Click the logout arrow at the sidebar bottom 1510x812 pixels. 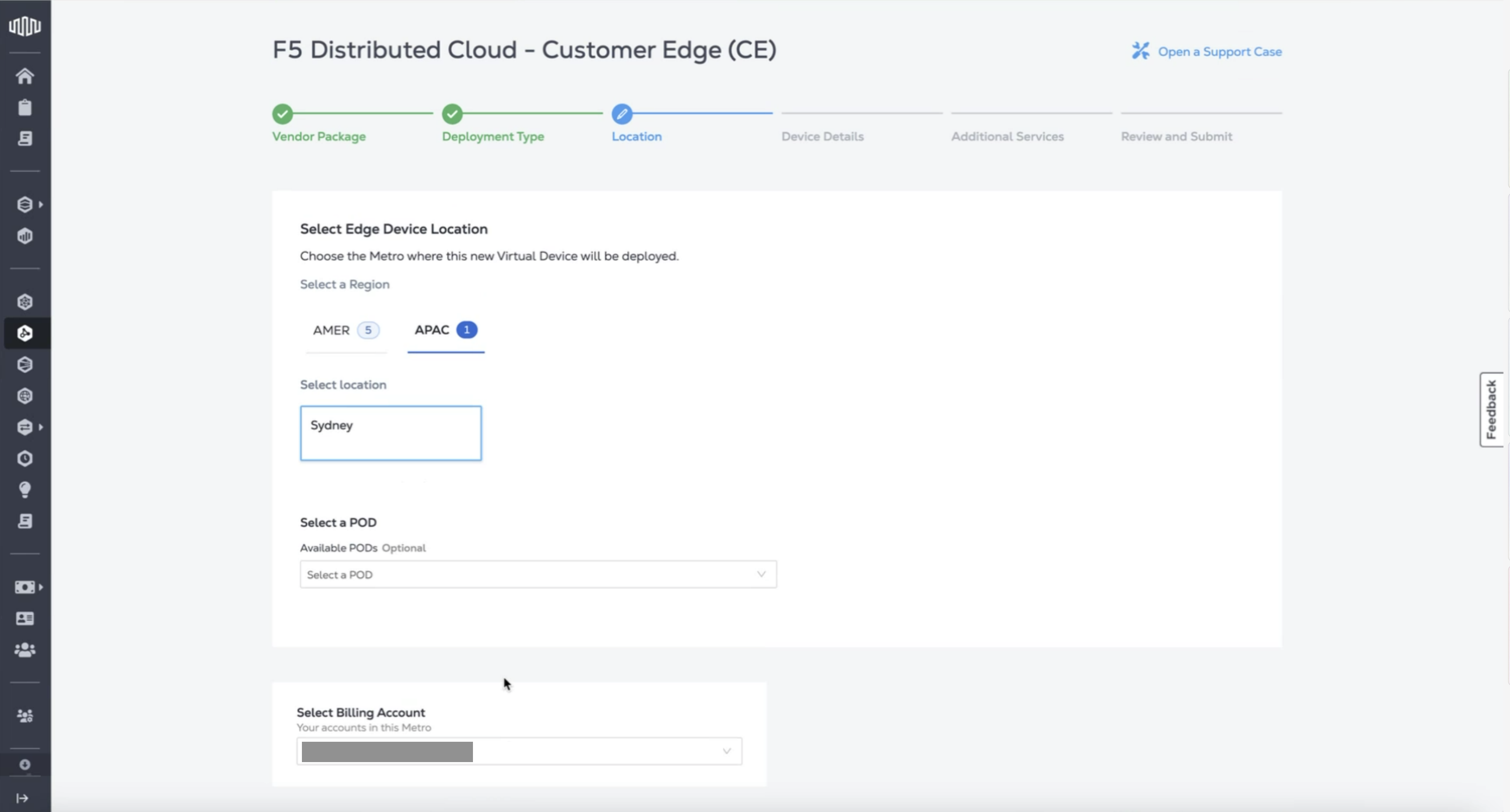point(22,798)
